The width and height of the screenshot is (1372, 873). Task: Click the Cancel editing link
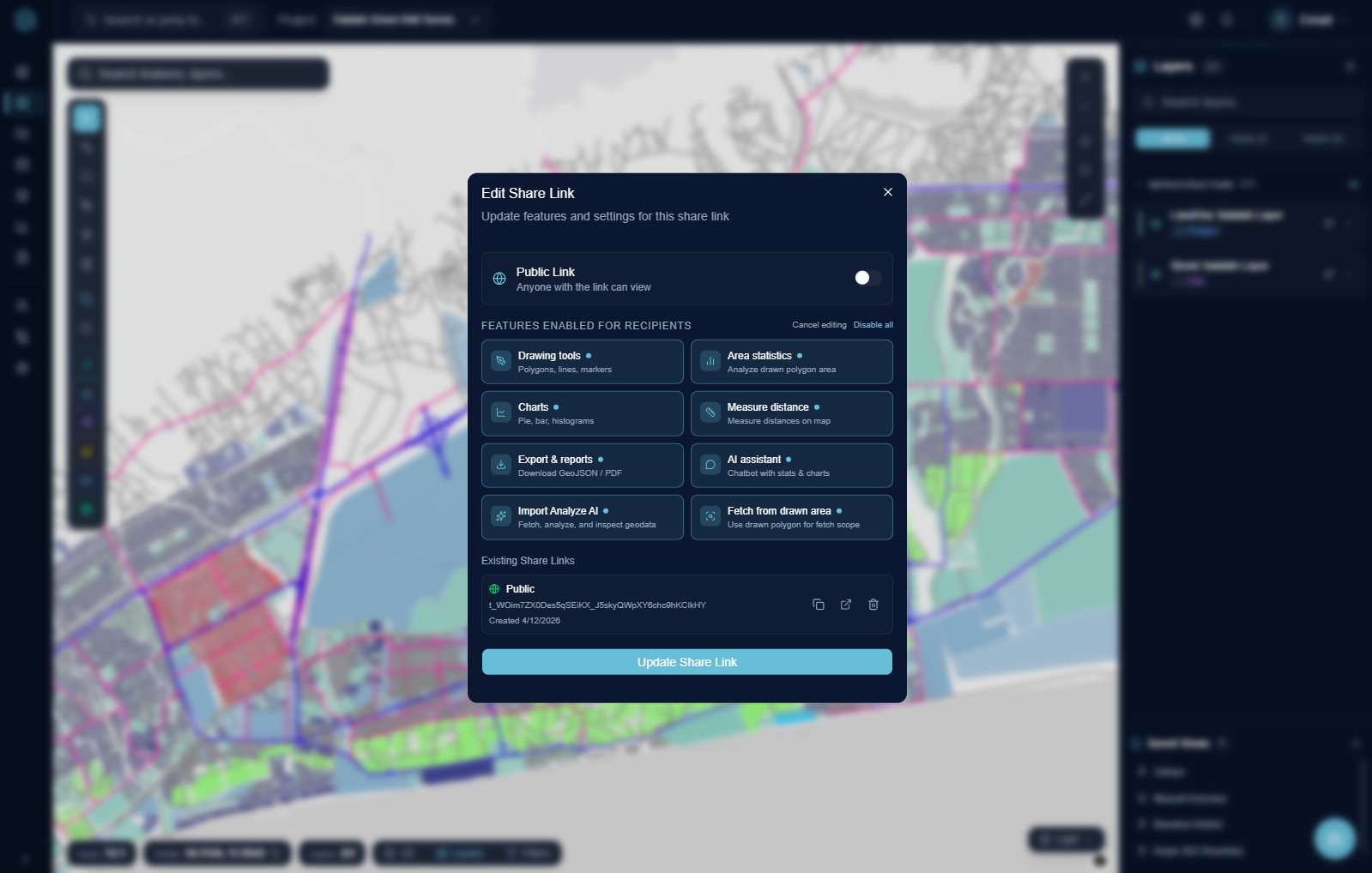tap(819, 325)
